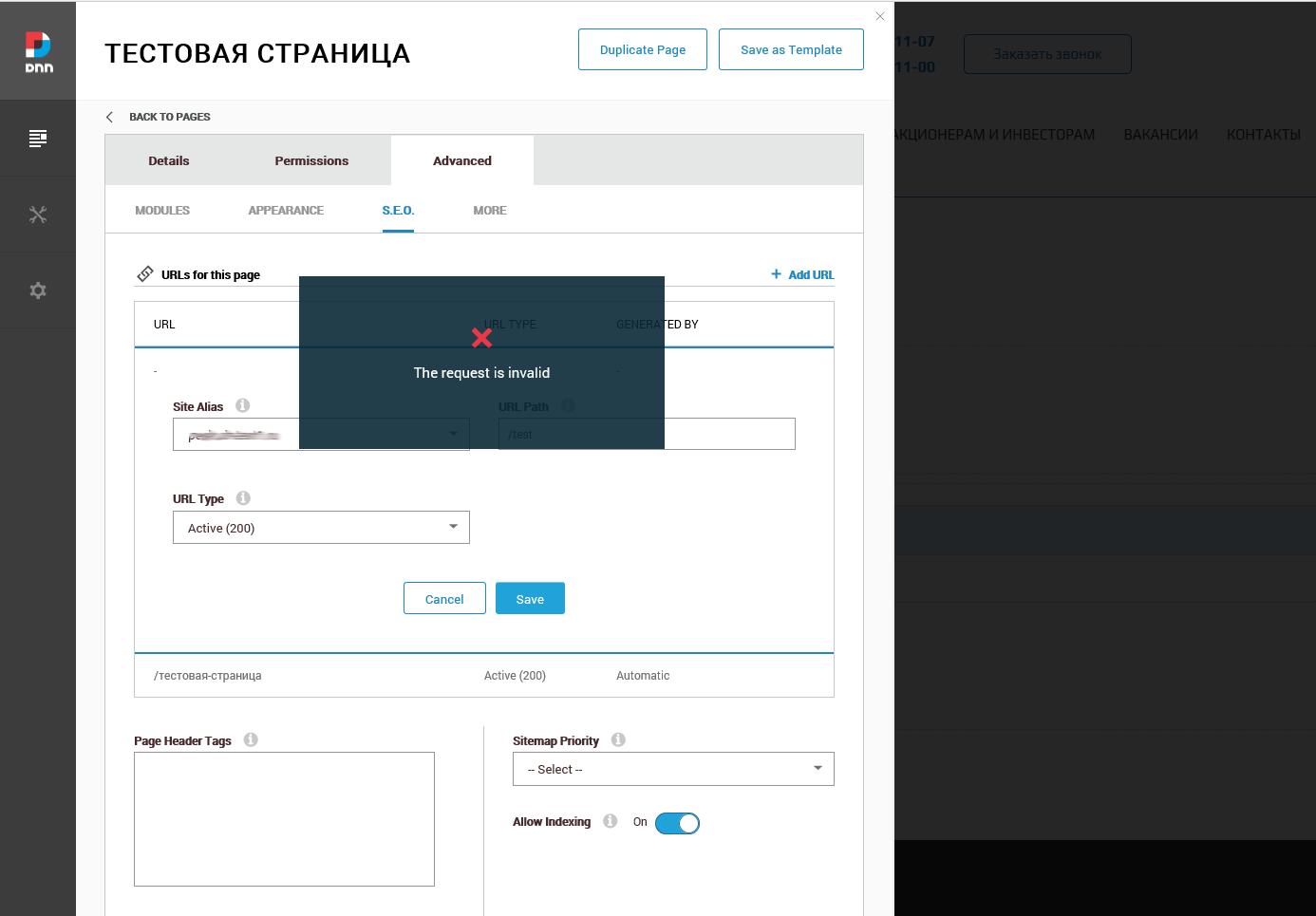Open the Manage tools sidebar icon
Screen dimensions: 1316x916
click(38, 215)
